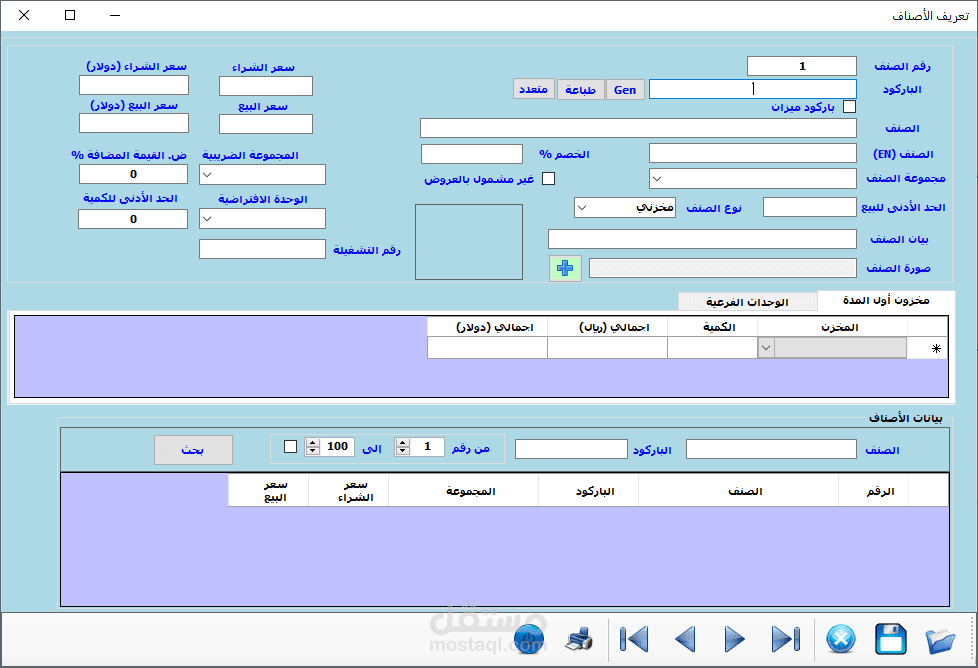
Task: Click the open folder icon in bottom toolbar
Action: coord(940,641)
